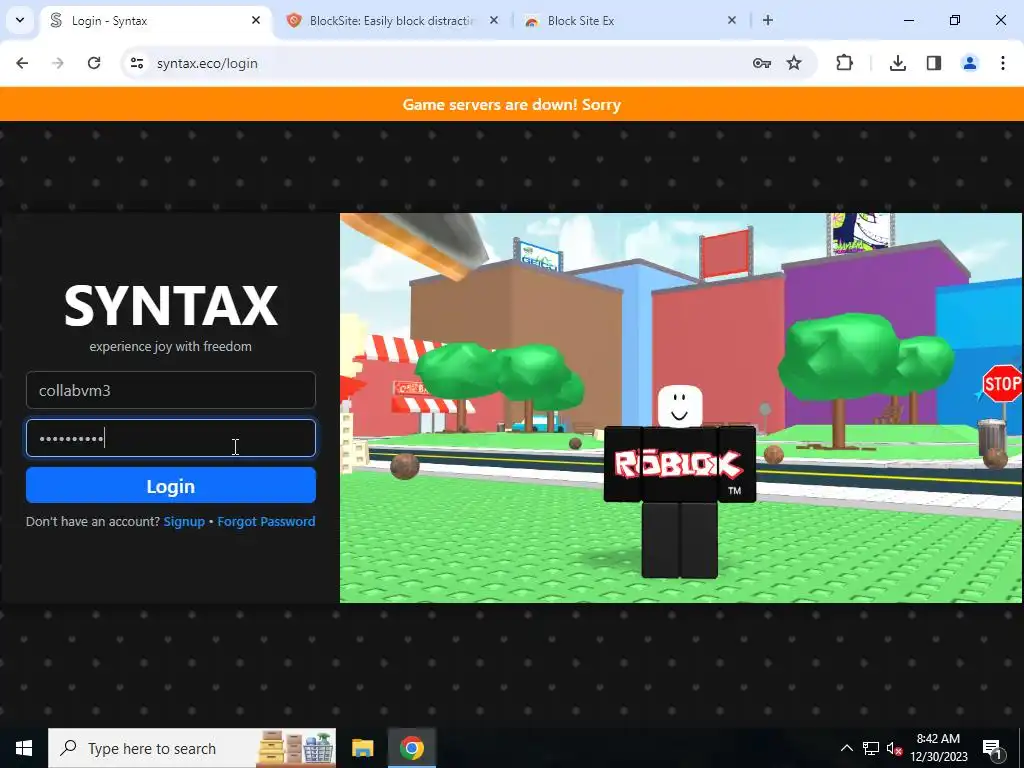Open saved passwords key icon
Image resolution: width=1024 pixels, height=768 pixels.
pyautogui.click(x=761, y=63)
